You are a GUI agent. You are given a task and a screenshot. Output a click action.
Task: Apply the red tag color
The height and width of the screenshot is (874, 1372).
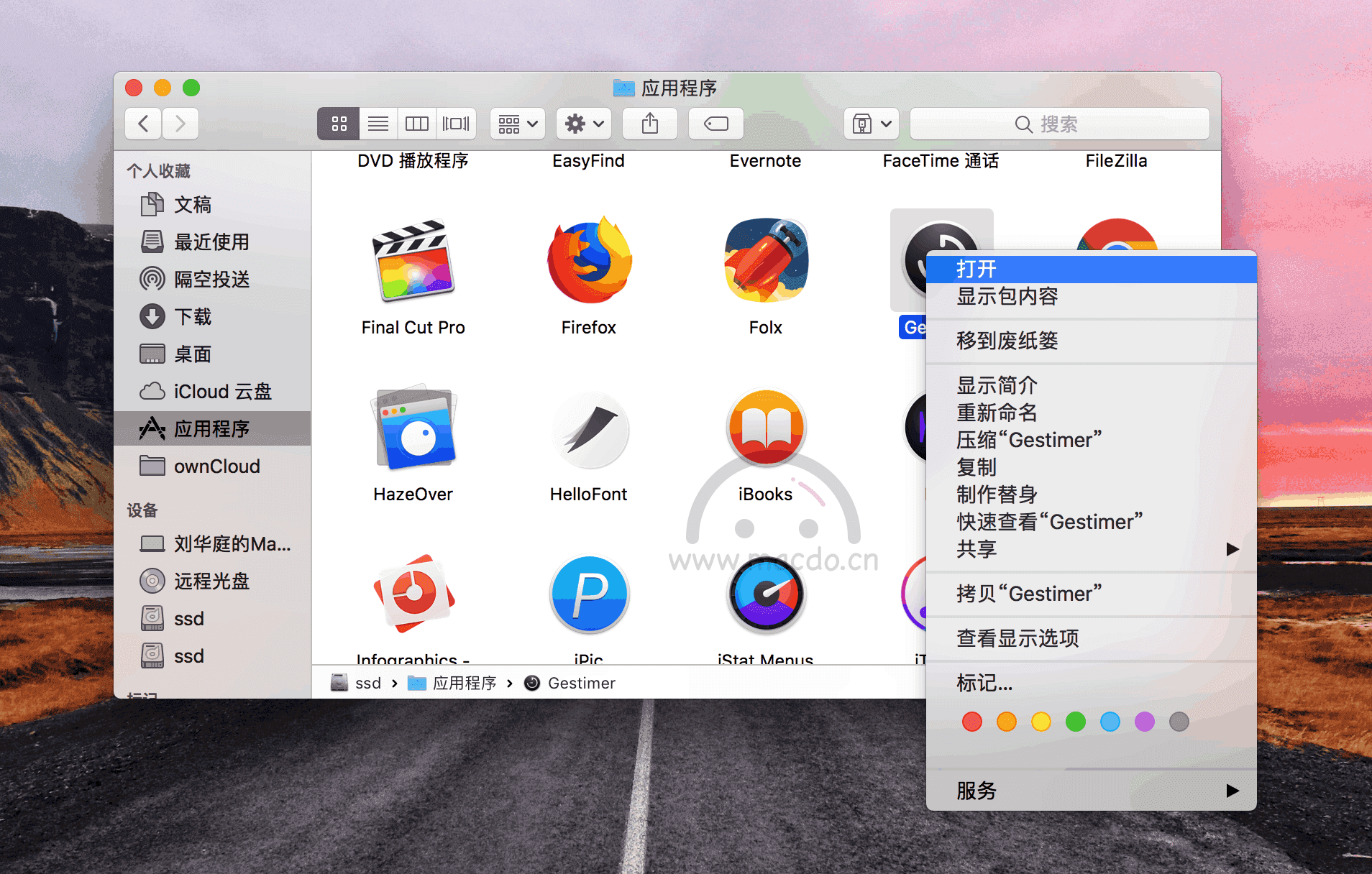point(972,722)
